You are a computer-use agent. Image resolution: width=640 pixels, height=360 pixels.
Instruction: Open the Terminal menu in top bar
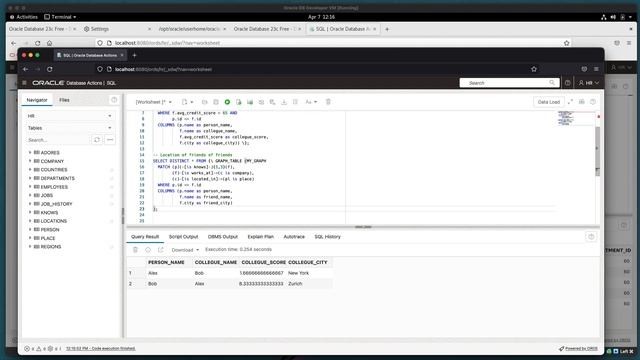point(60,17)
